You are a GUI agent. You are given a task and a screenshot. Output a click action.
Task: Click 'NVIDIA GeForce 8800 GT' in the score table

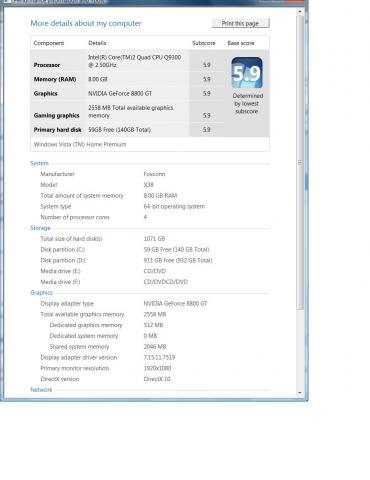point(120,94)
